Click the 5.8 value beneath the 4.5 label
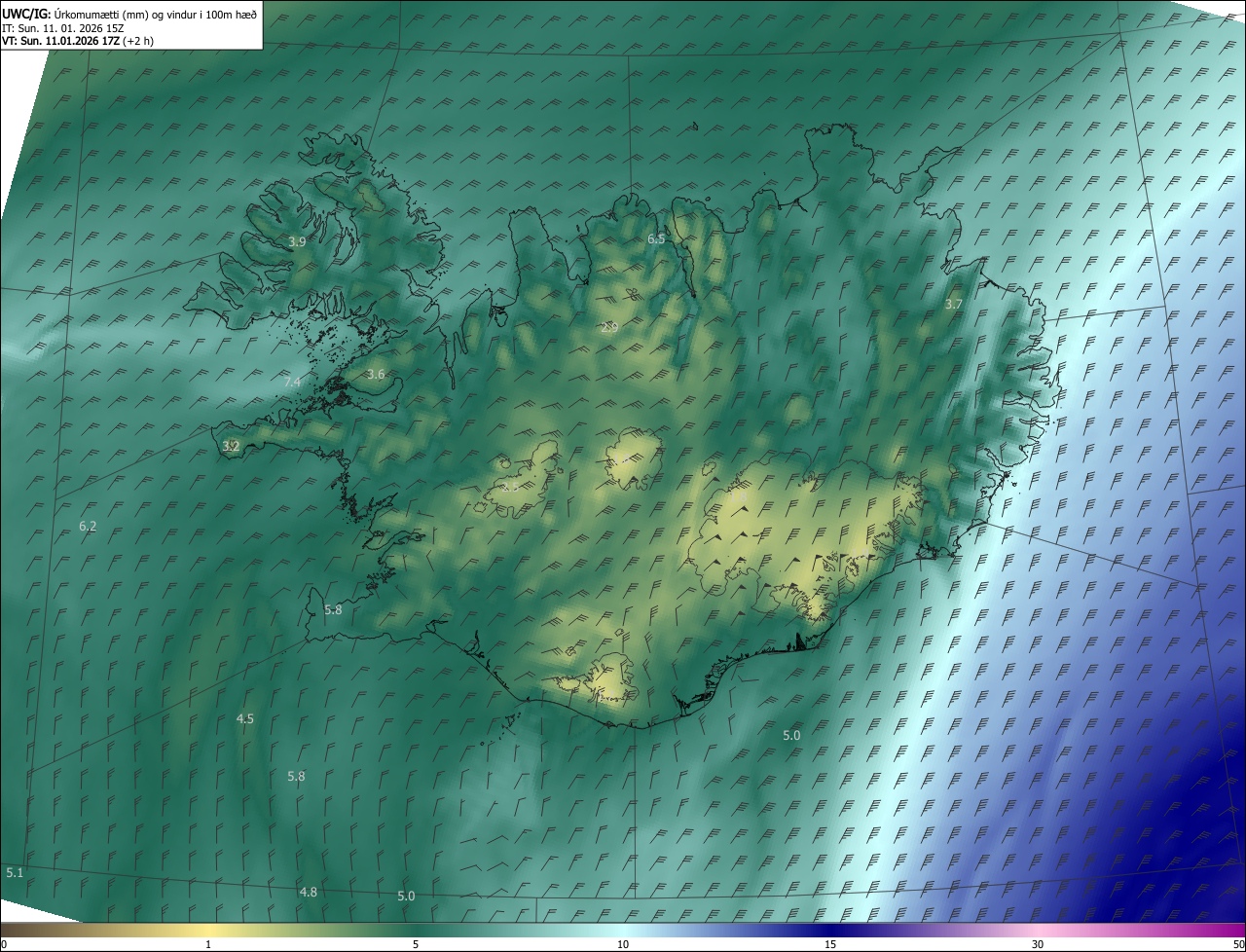Screen dimensions: 1246x952 tap(297, 776)
